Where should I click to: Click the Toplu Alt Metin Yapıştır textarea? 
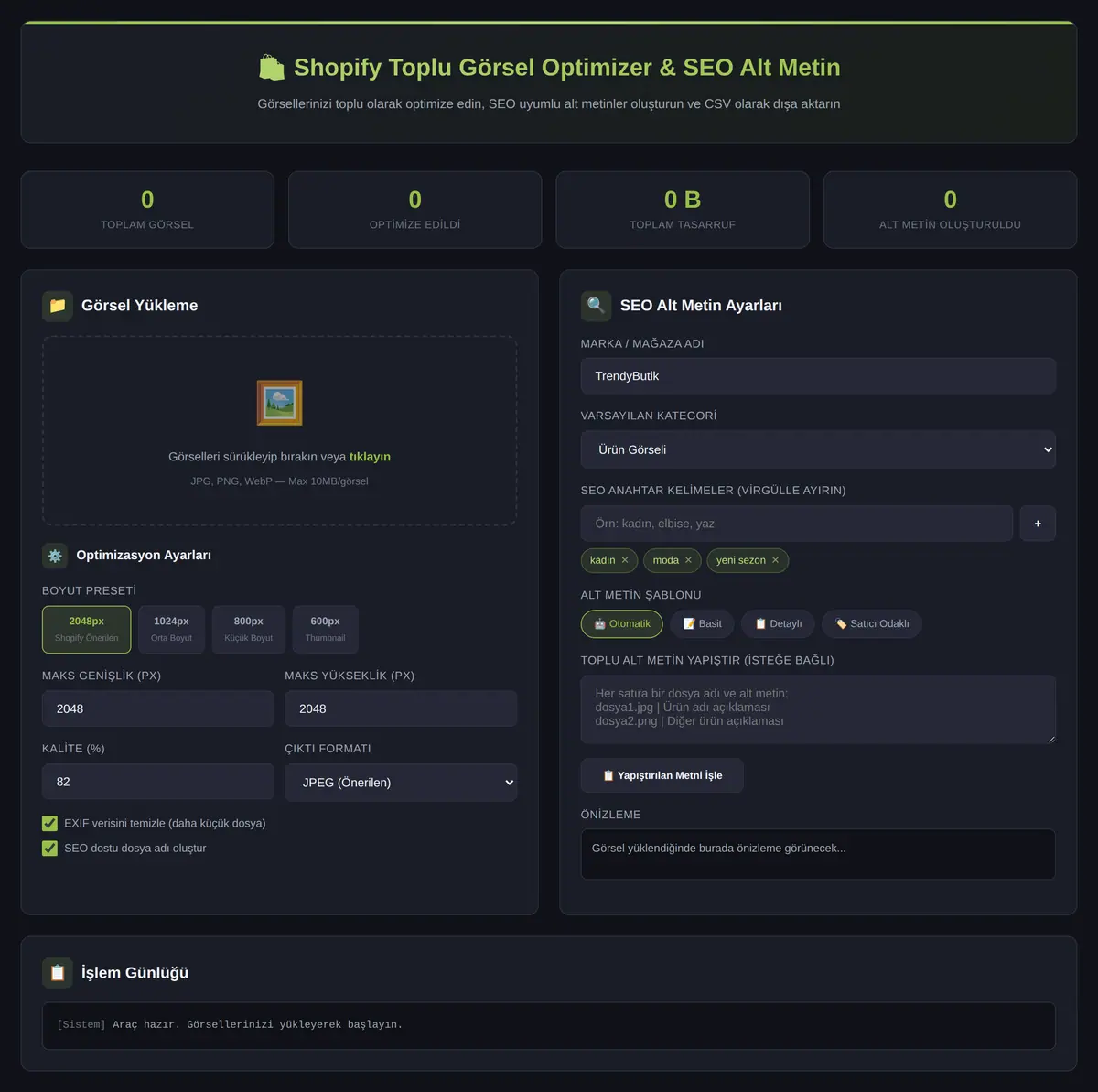coord(818,709)
